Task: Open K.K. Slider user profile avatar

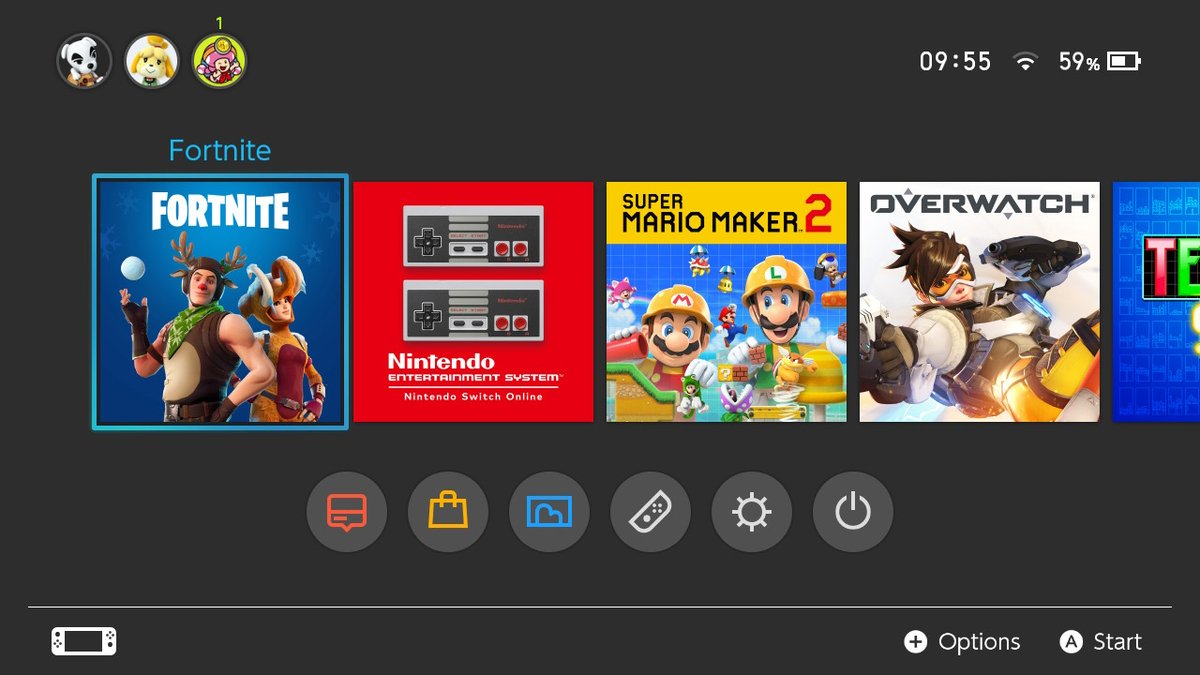Action: [84, 61]
